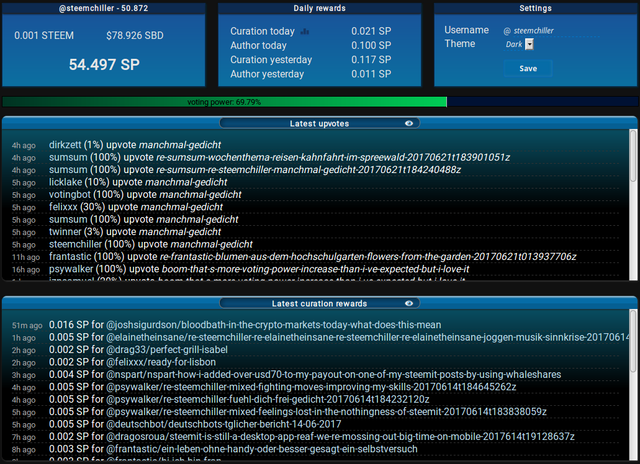Click the Latest upvotes panel scrollbar

click(633, 204)
